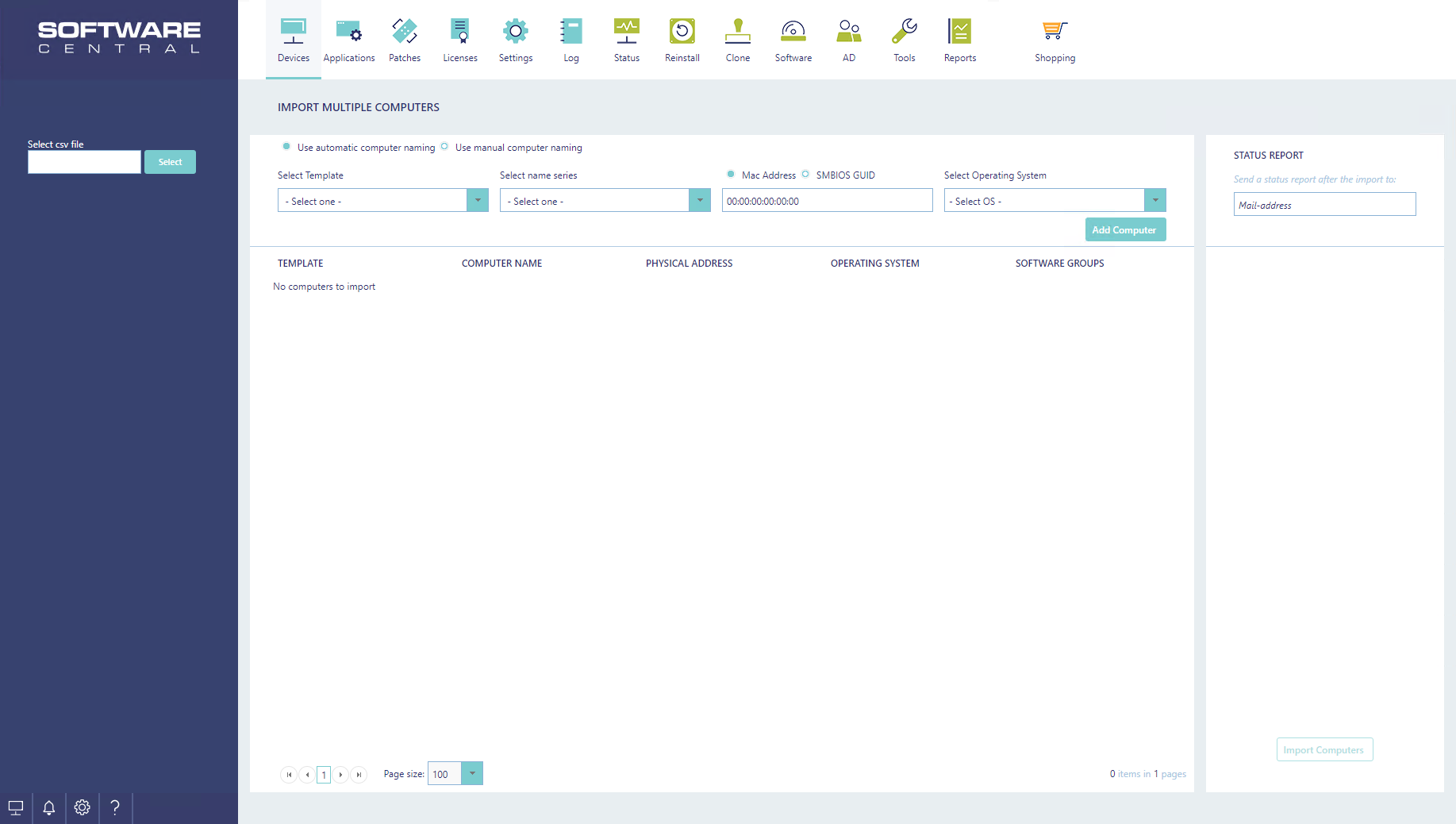Click the Clone stamp icon

coord(738,32)
